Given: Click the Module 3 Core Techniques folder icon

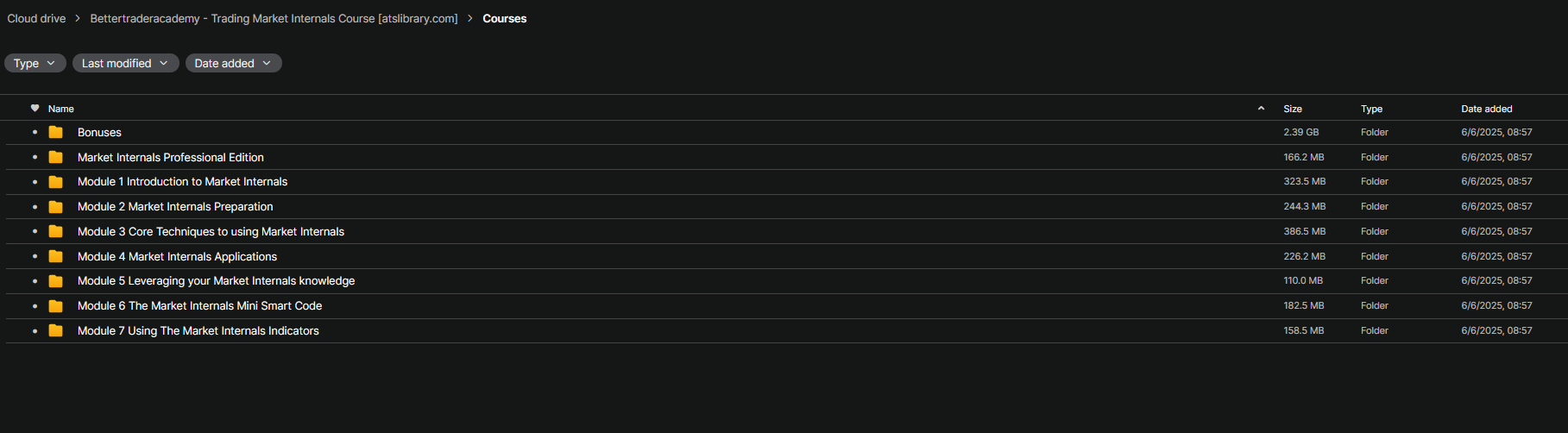Looking at the screenshot, I should pyautogui.click(x=56, y=231).
